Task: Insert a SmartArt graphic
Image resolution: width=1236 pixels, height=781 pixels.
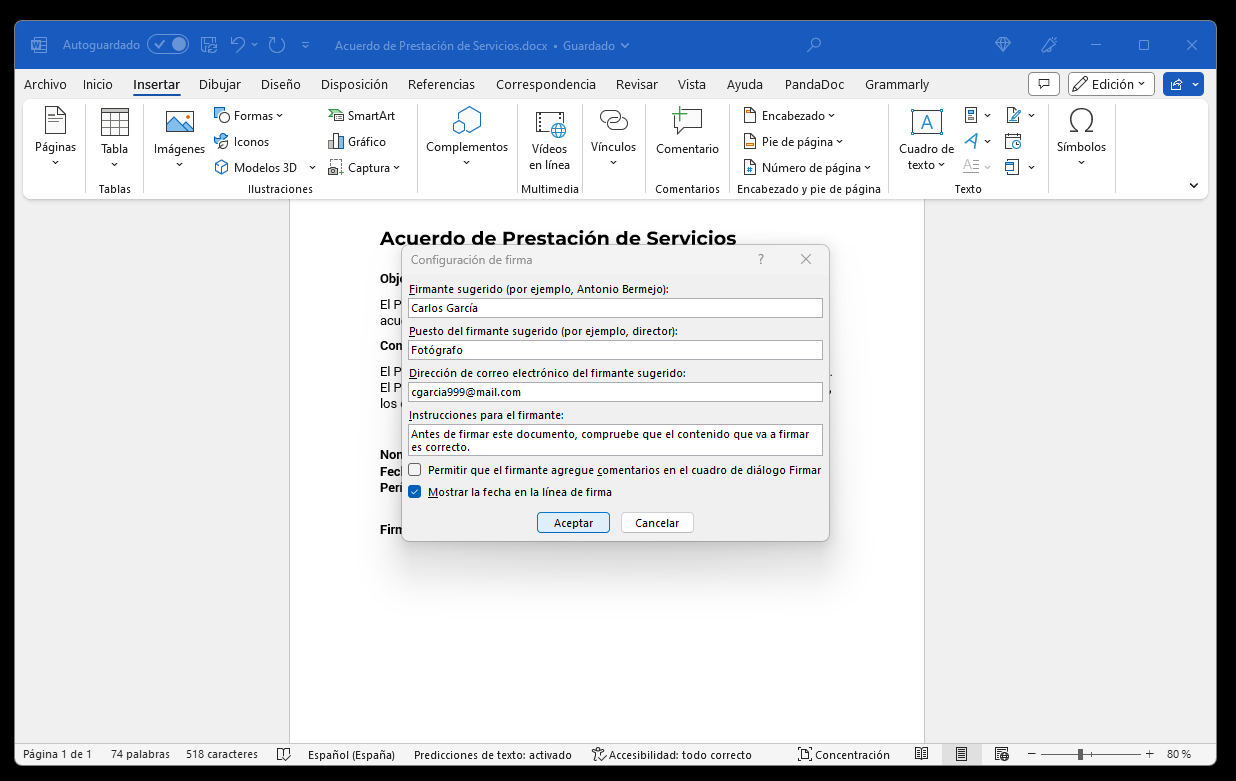Action: tap(361, 116)
